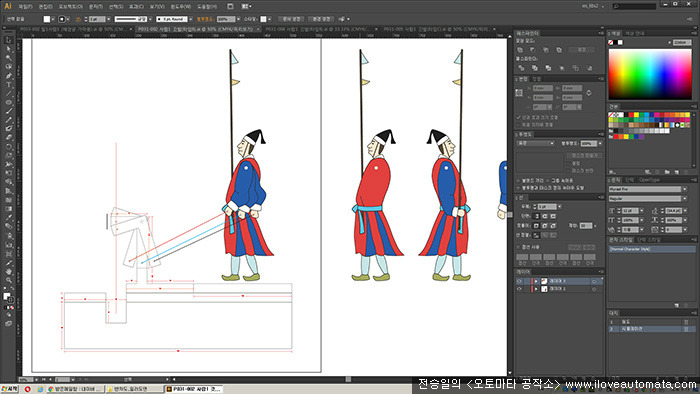The height and width of the screenshot is (394, 700).
Task: Select the red swatch in Swatches panel
Action: click(631, 115)
